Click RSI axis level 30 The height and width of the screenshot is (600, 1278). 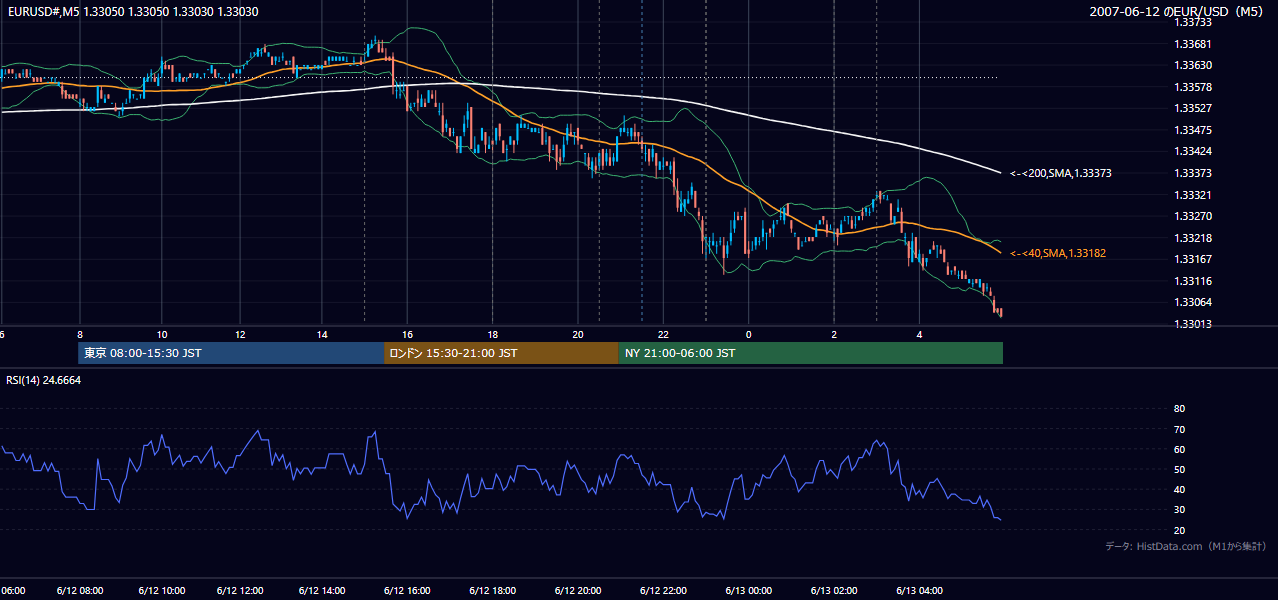[x=1179, y=509]
